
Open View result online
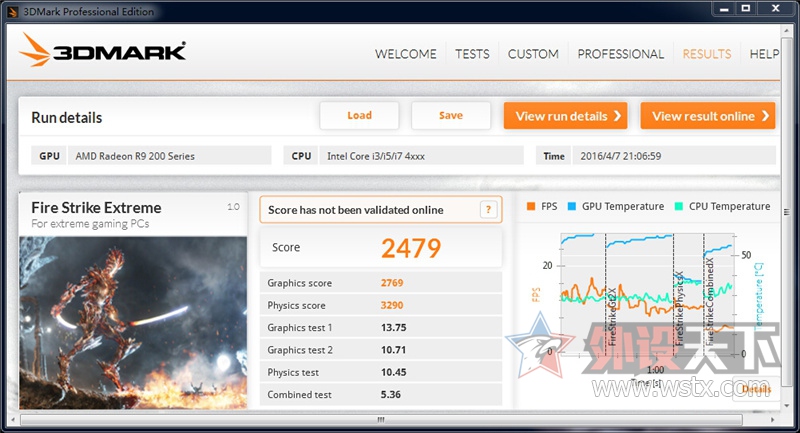(708, 116)
